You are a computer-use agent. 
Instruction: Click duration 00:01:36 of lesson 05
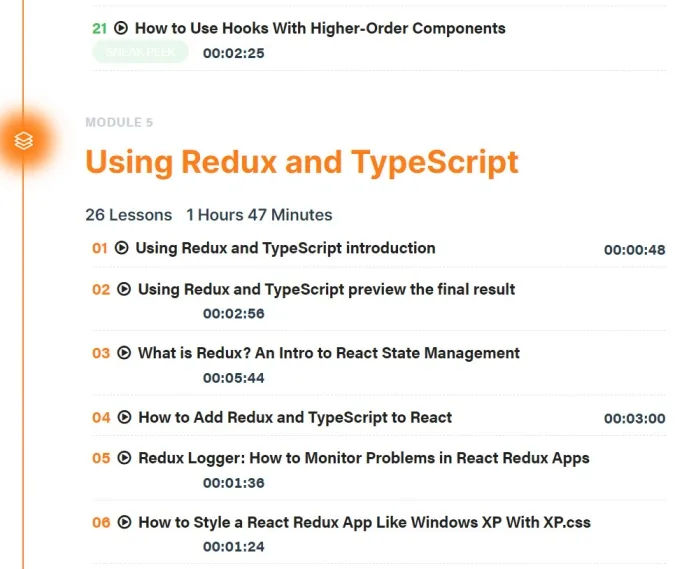[234, 483]
